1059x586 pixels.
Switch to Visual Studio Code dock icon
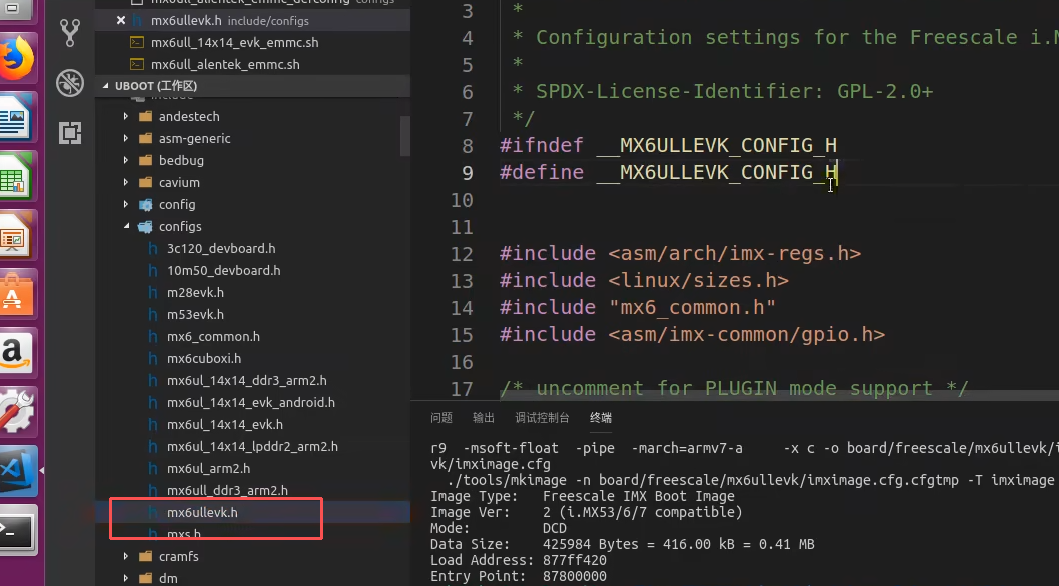pyautogui.click(x=16, y=470)
